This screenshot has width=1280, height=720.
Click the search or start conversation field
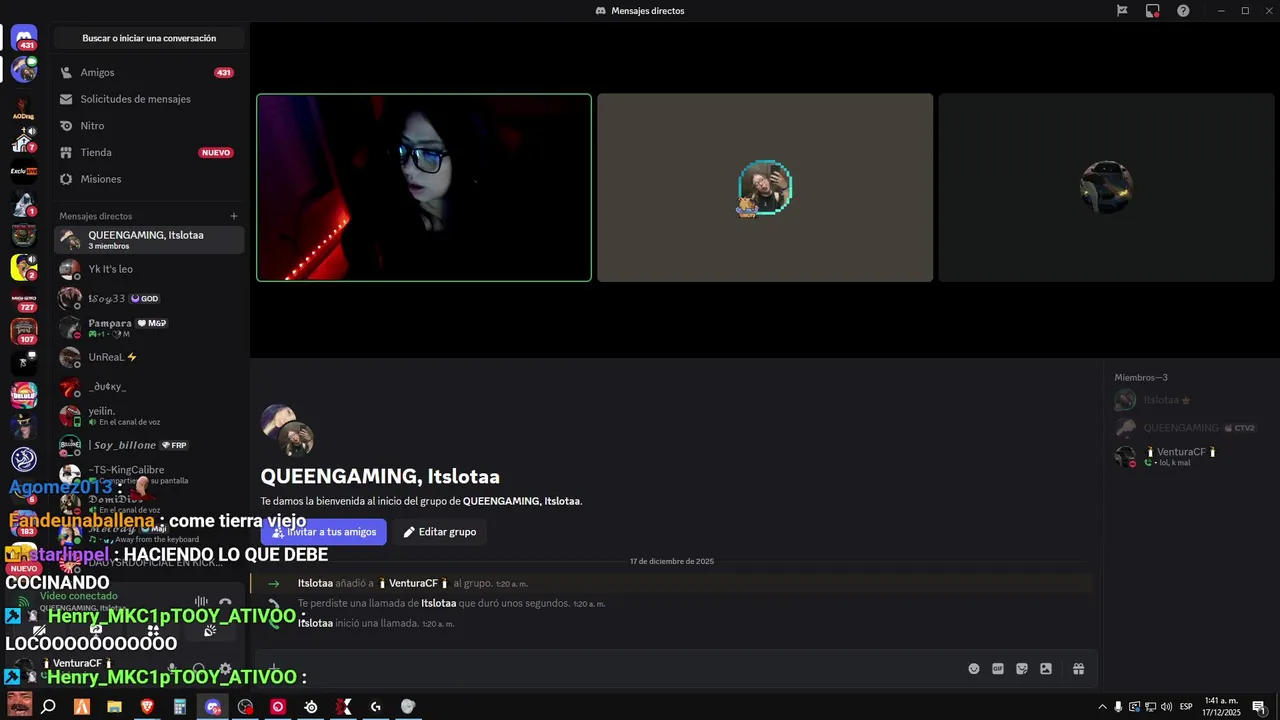(x=149, y=38)
